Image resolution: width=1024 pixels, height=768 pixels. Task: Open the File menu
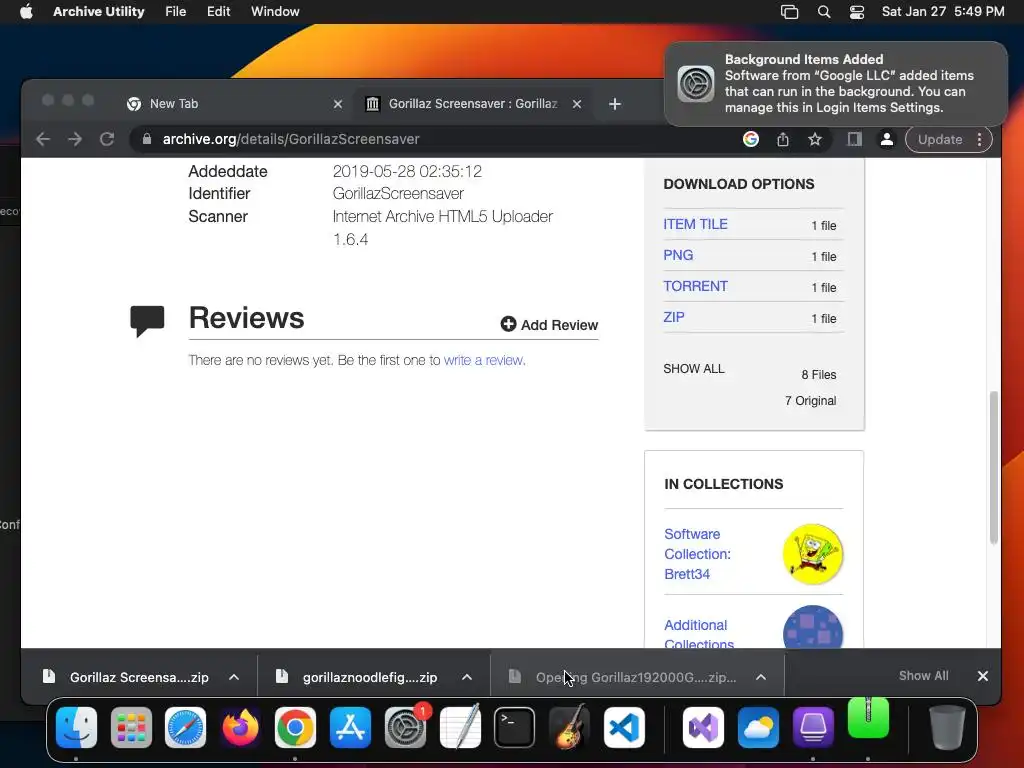[x=176, y=12]
